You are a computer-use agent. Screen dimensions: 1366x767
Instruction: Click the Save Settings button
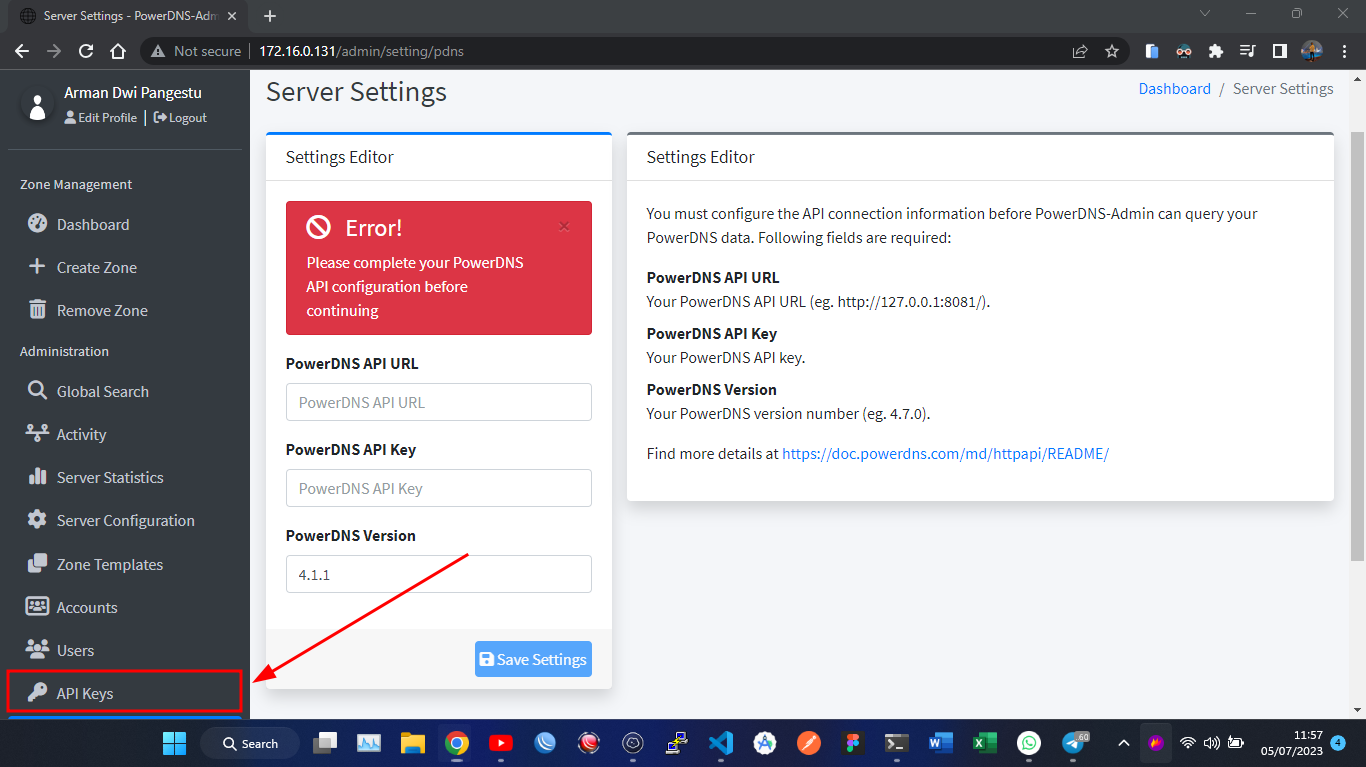pos(533,659)
